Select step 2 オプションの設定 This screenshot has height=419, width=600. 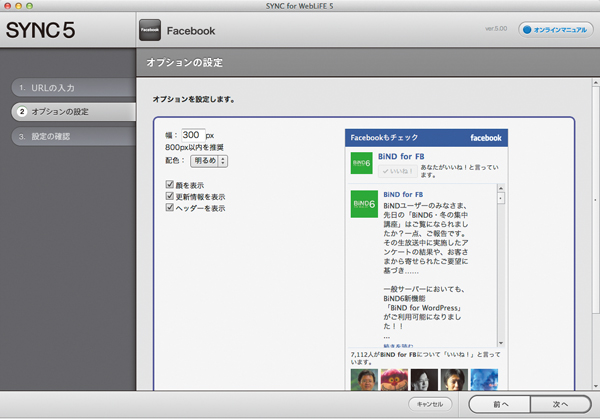tap(73, 112)
